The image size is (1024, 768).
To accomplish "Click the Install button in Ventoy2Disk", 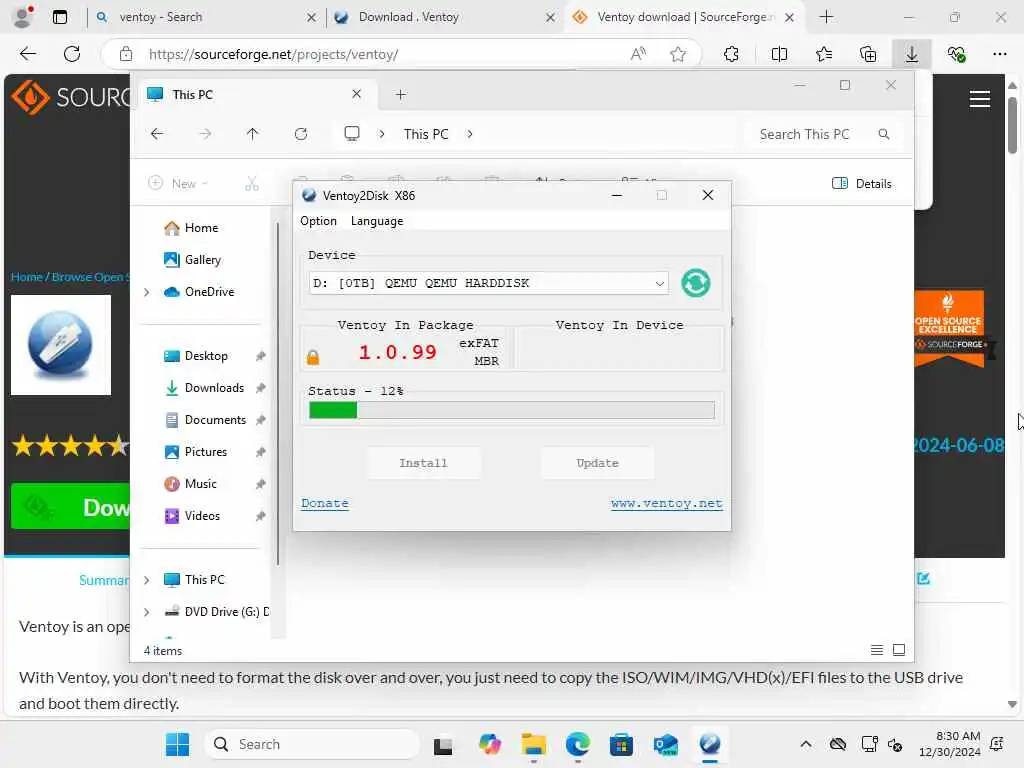I will [423, 463].
